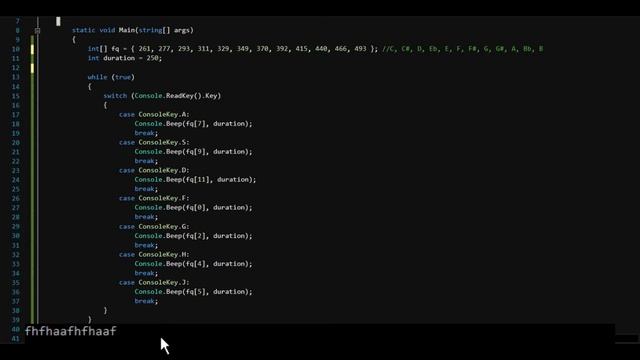Image resolution: width=640 pixels, height=360 pixels.
Task: Click line number 10 in the gutter
Action: pyautogui.click(x=16, y=49)
